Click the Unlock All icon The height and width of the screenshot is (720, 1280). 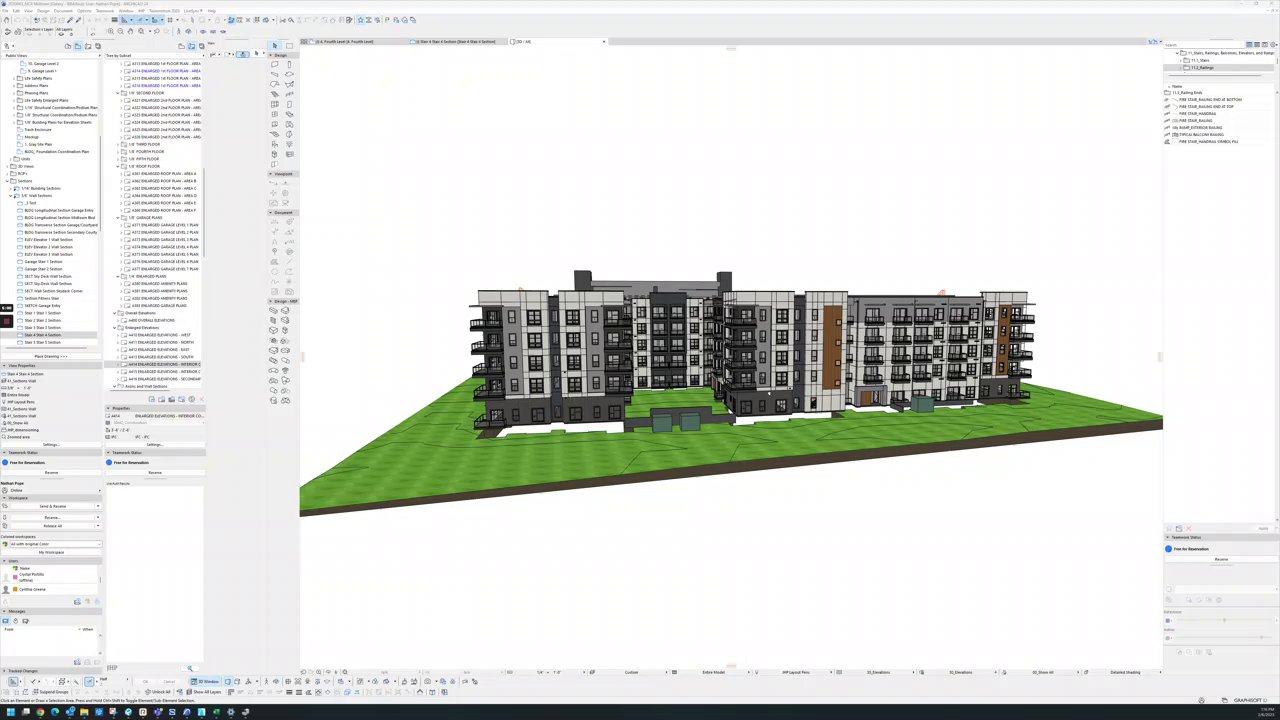click(147, 692)
